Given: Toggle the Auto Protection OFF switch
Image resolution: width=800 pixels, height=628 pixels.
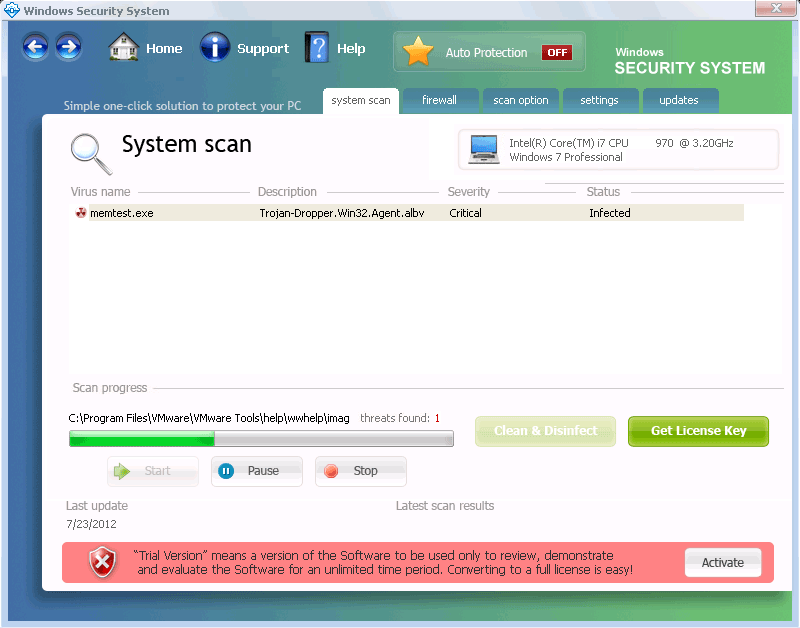Looking at the screenshot, I should tap(556, 53).
